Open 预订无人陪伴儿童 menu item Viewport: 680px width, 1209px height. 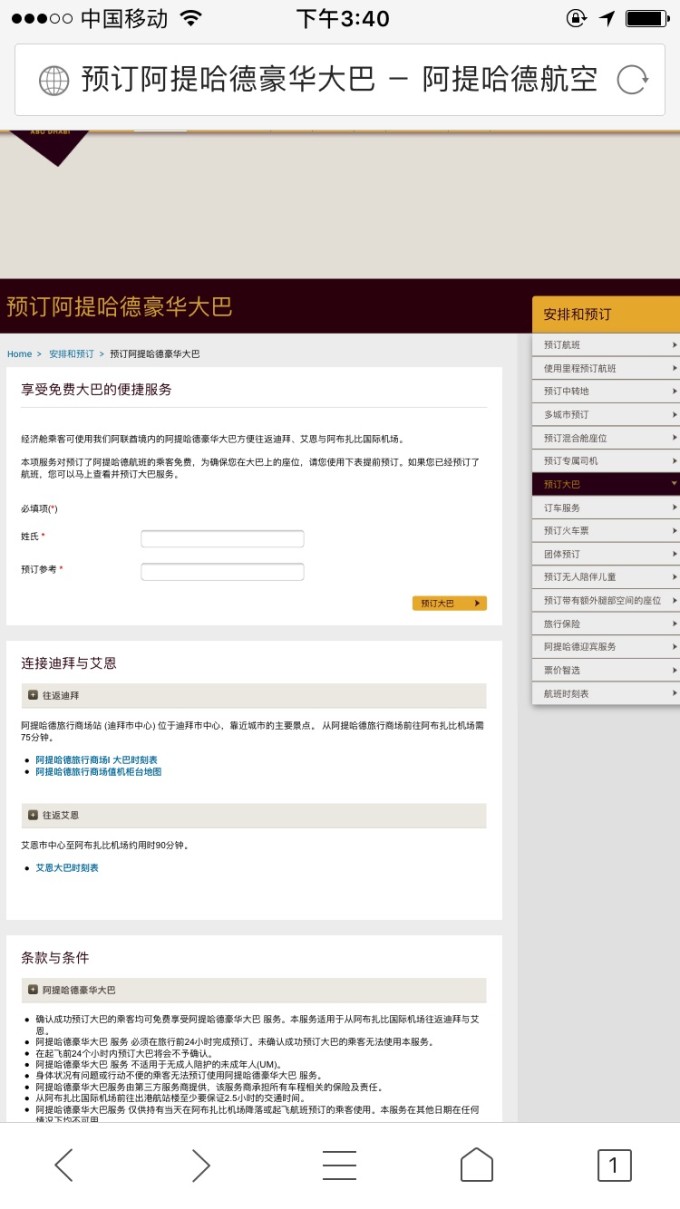(606, 577)
